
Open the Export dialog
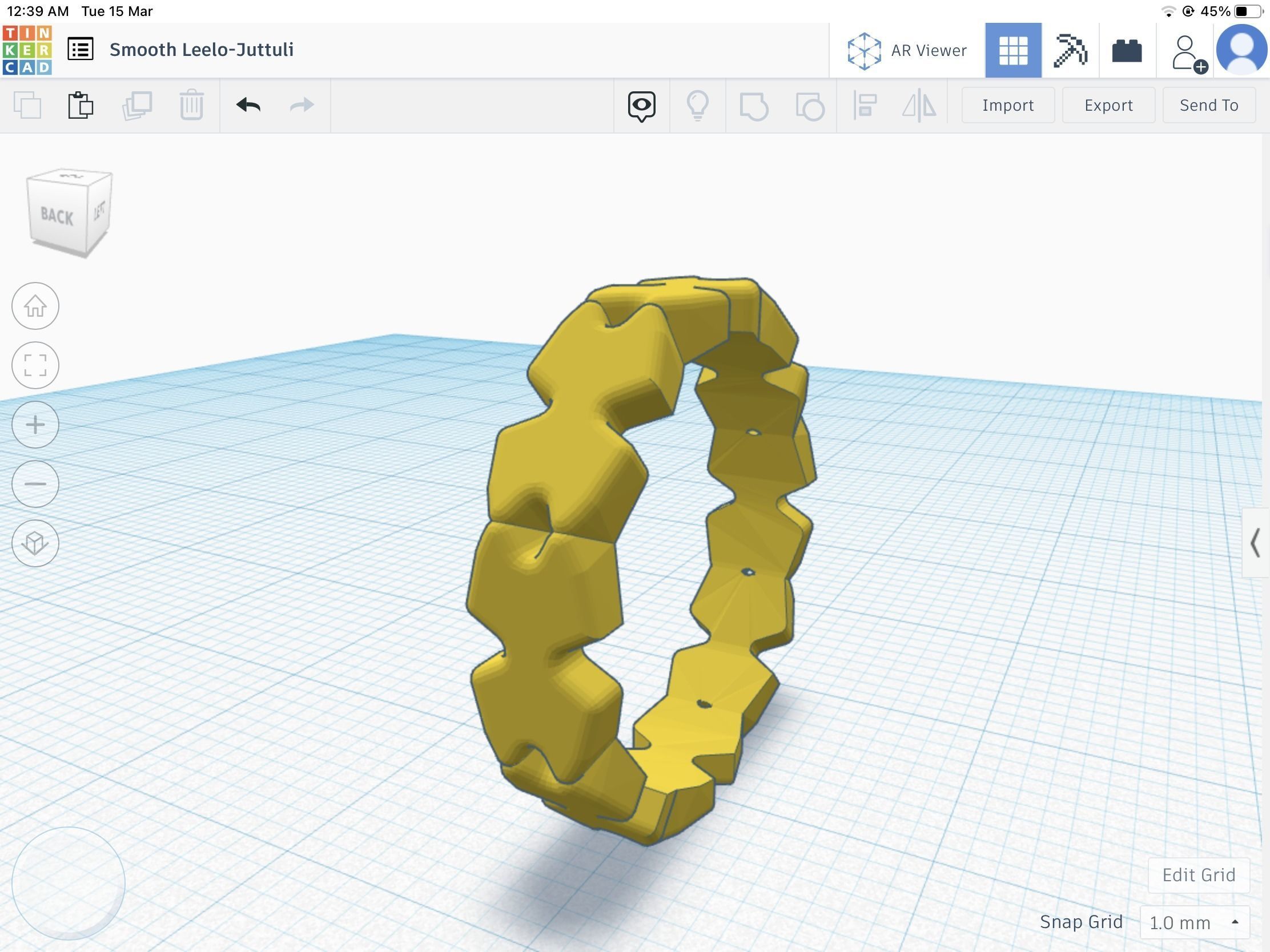click(x=1108, y=105)
